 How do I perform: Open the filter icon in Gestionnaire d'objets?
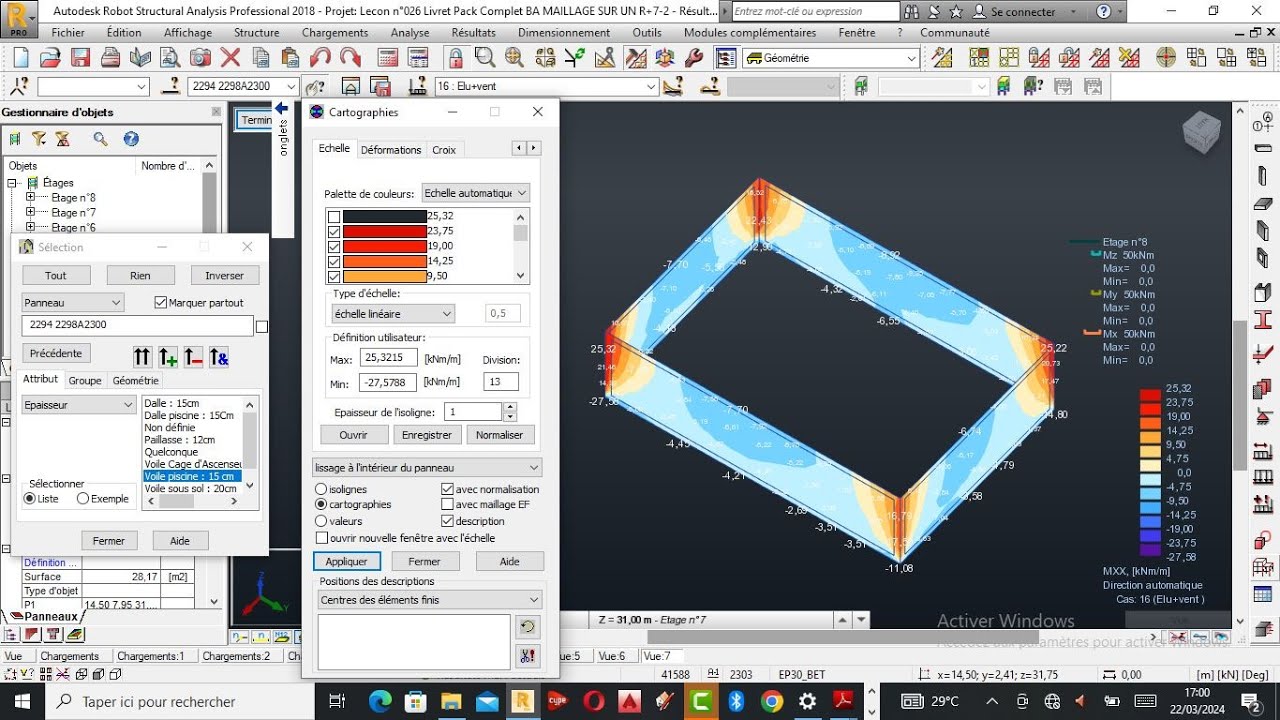tap(39, 139)
